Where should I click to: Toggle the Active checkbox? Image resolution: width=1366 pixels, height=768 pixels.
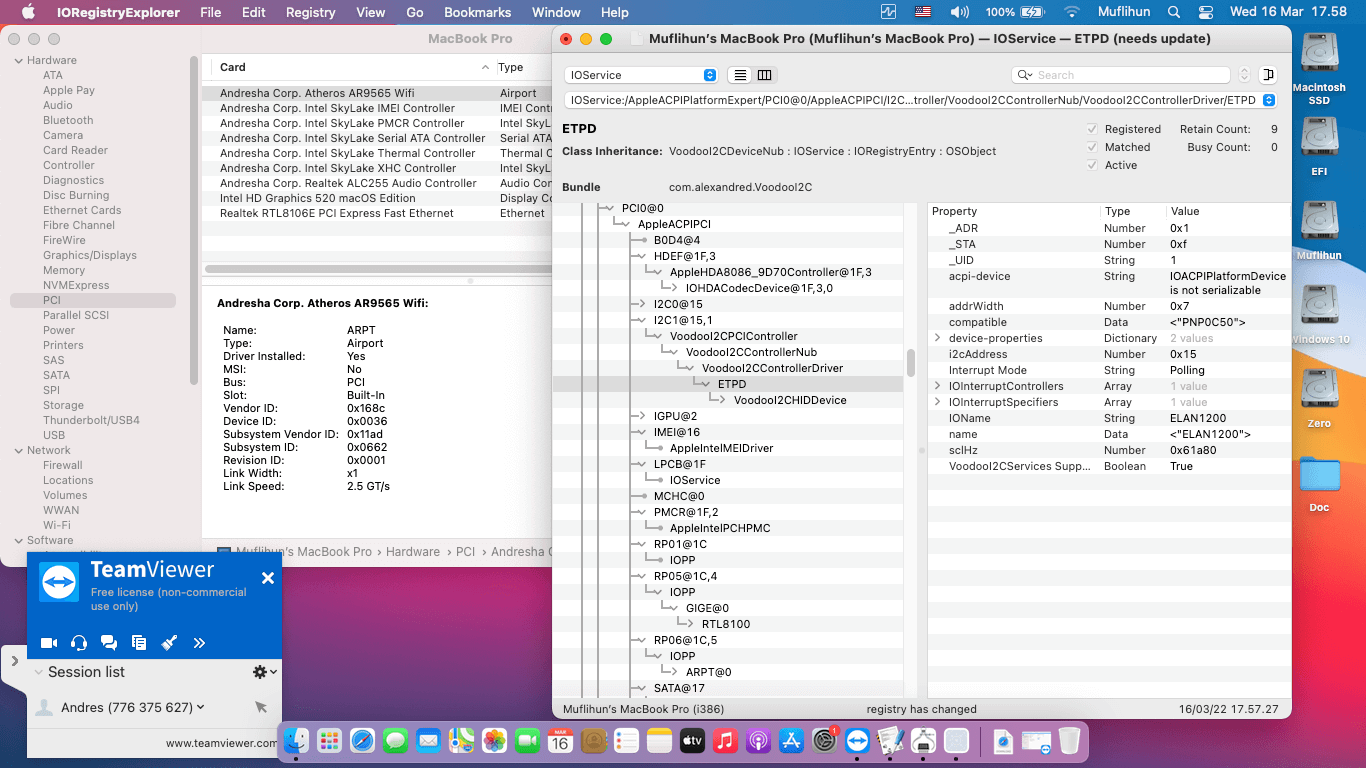[x=1092, y=165]
